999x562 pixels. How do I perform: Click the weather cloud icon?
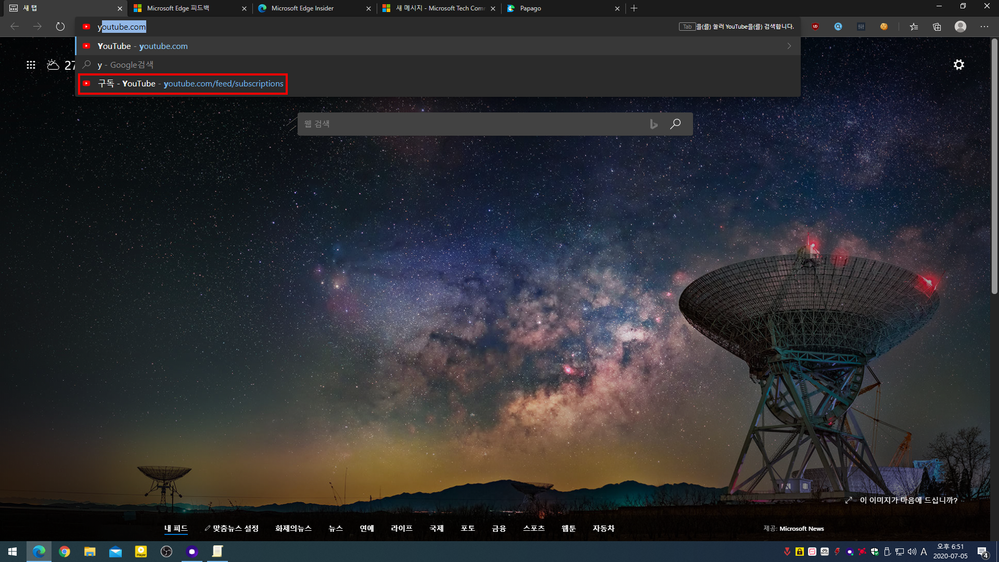tap(53, 64)
